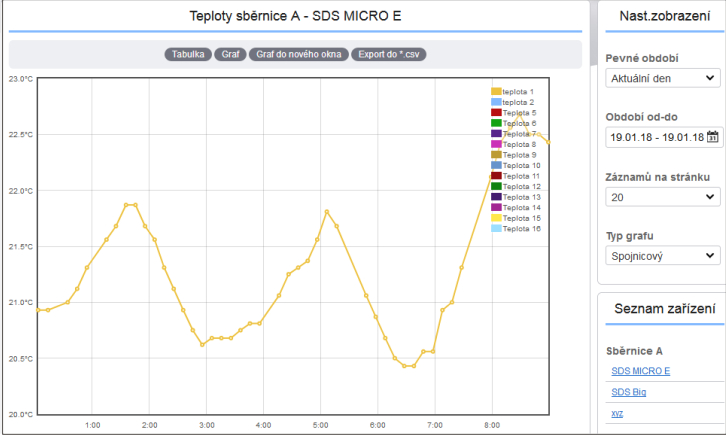Switch to the Graf view
This screenshot has height=435, width=726.
pos(229,55)
